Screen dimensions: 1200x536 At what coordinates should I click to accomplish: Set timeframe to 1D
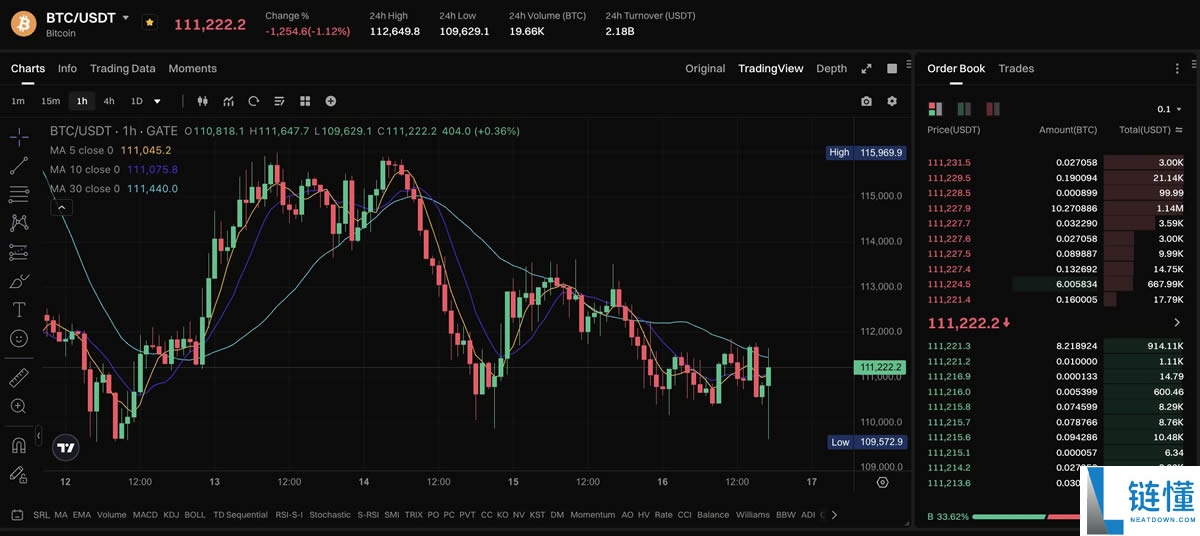(x=137, y=101)
